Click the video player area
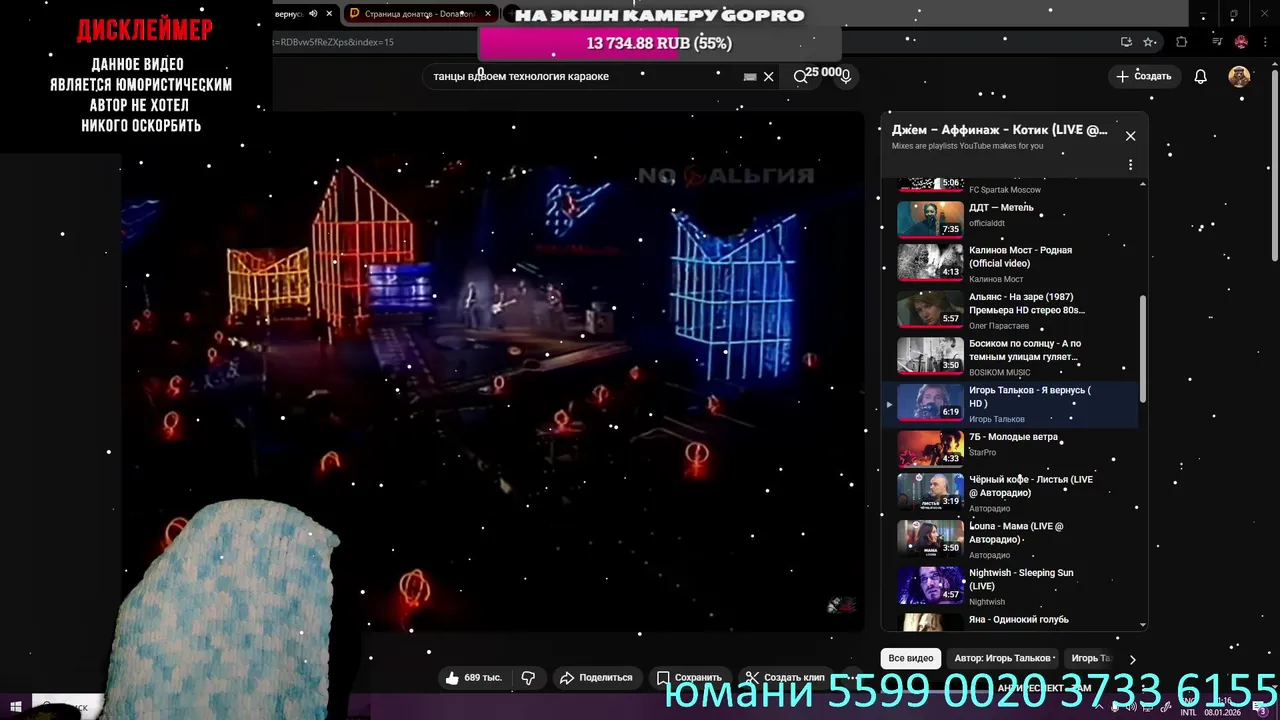 (493, 371)
